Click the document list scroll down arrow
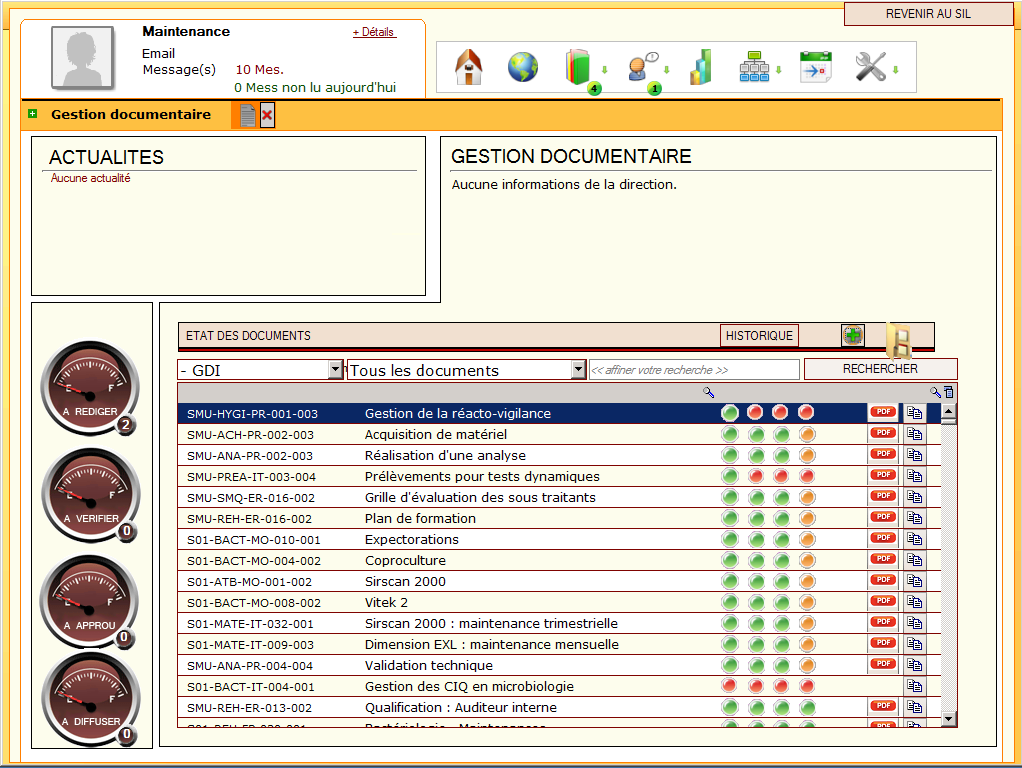1022x768 pixels. pos(948,718)
